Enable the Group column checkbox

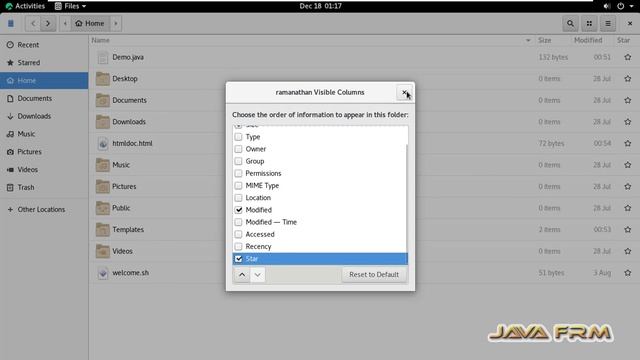(x=239, y=161)
